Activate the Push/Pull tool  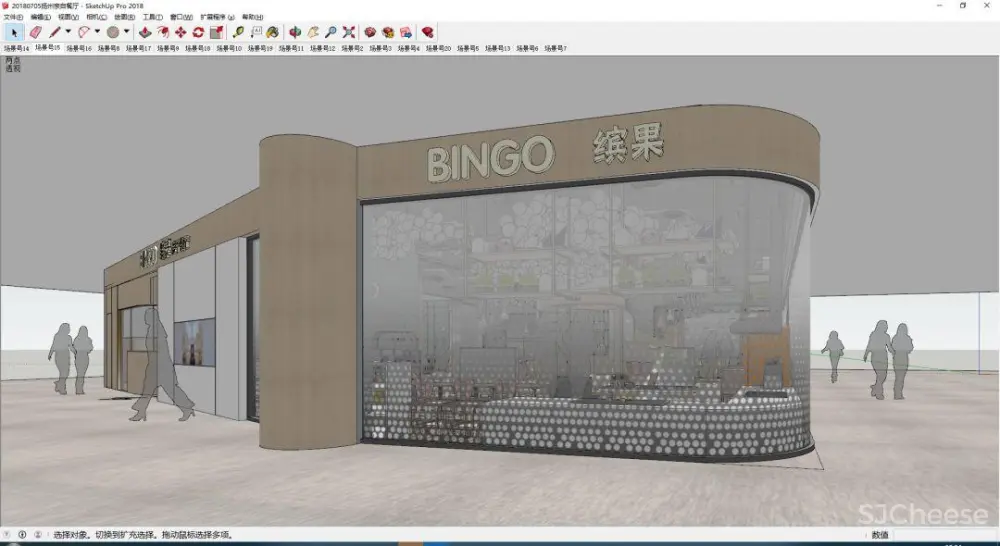[144, 32]
